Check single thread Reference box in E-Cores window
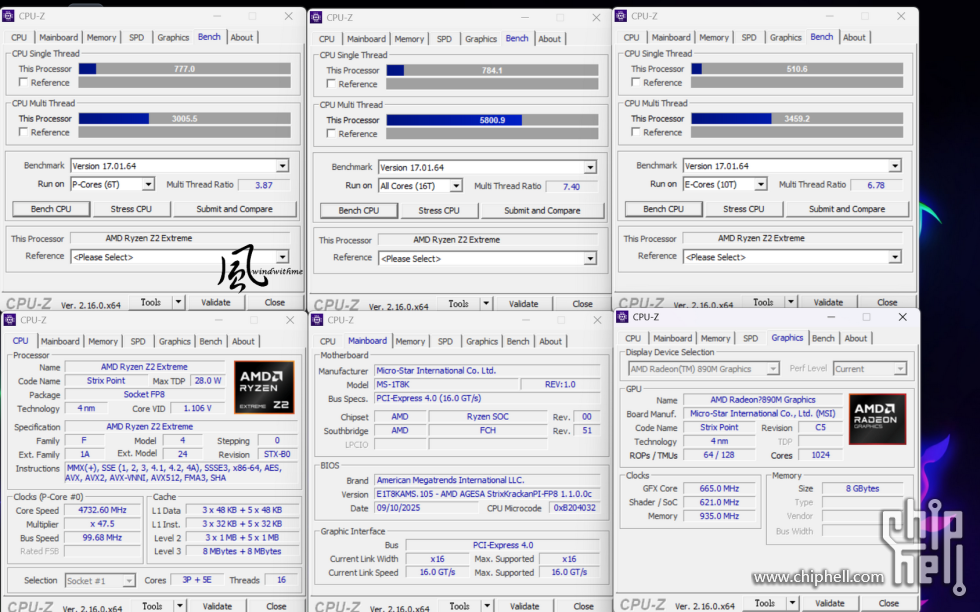 coord(636,83)
